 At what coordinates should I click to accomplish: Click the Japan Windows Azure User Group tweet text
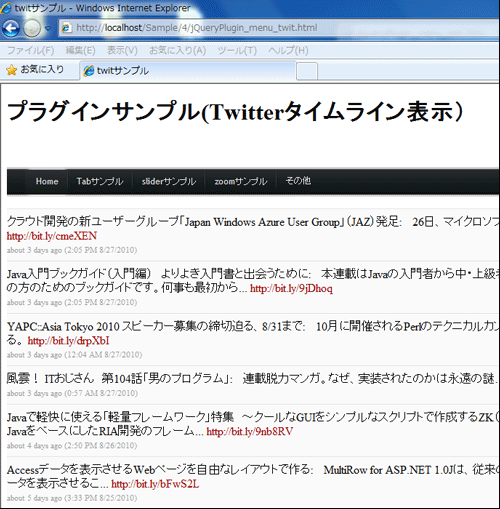coord(253,222)
